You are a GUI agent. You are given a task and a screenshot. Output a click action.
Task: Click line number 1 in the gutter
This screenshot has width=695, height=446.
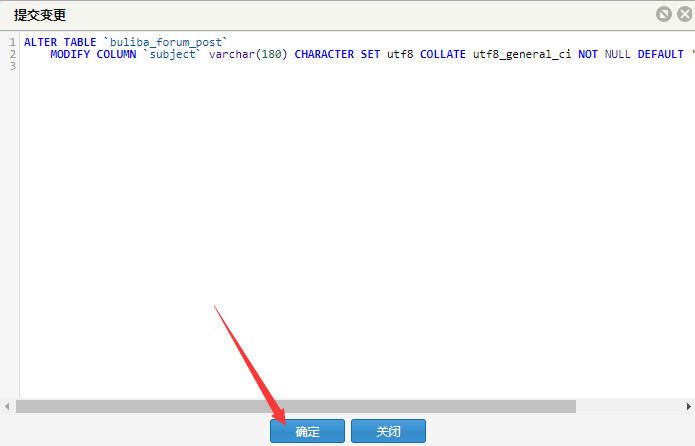pos(11,42)
